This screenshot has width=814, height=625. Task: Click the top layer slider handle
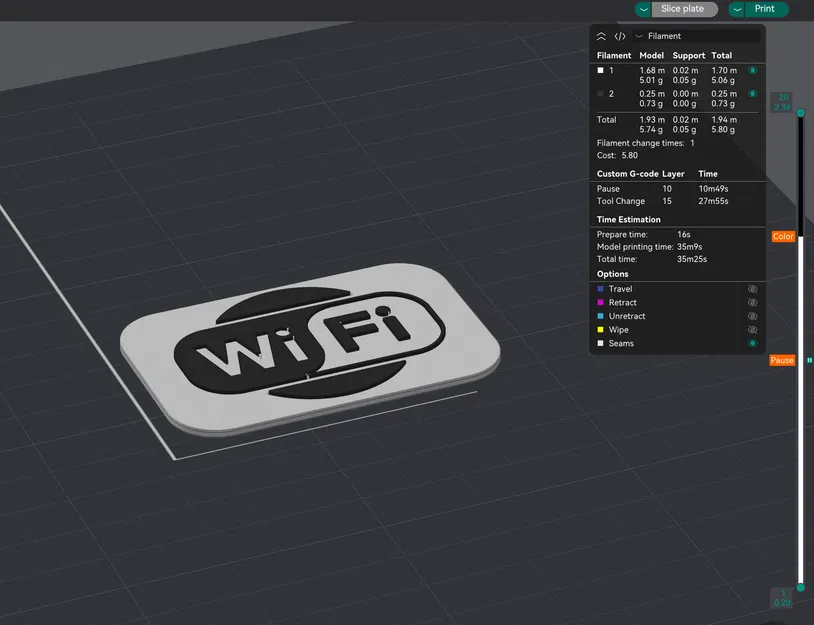pos(801,113)
